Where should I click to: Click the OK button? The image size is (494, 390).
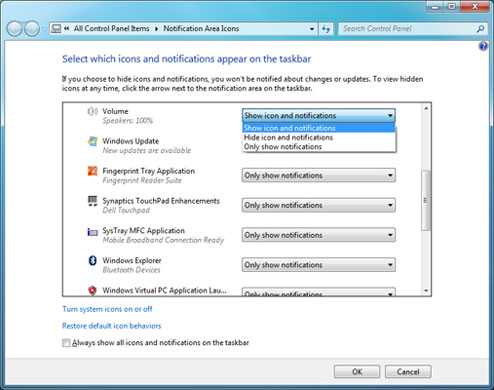click(x=357, y=372)
